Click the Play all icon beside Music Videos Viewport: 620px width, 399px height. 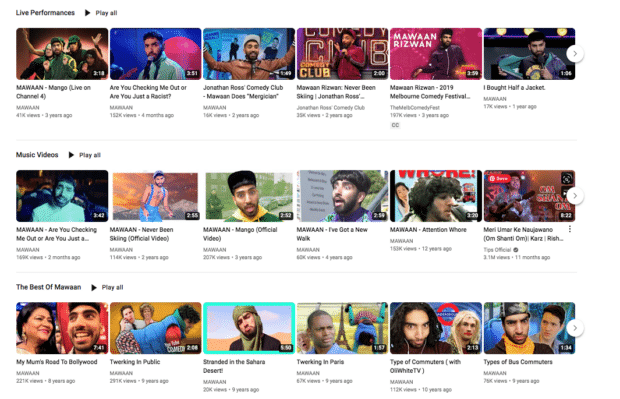point(71,155)
